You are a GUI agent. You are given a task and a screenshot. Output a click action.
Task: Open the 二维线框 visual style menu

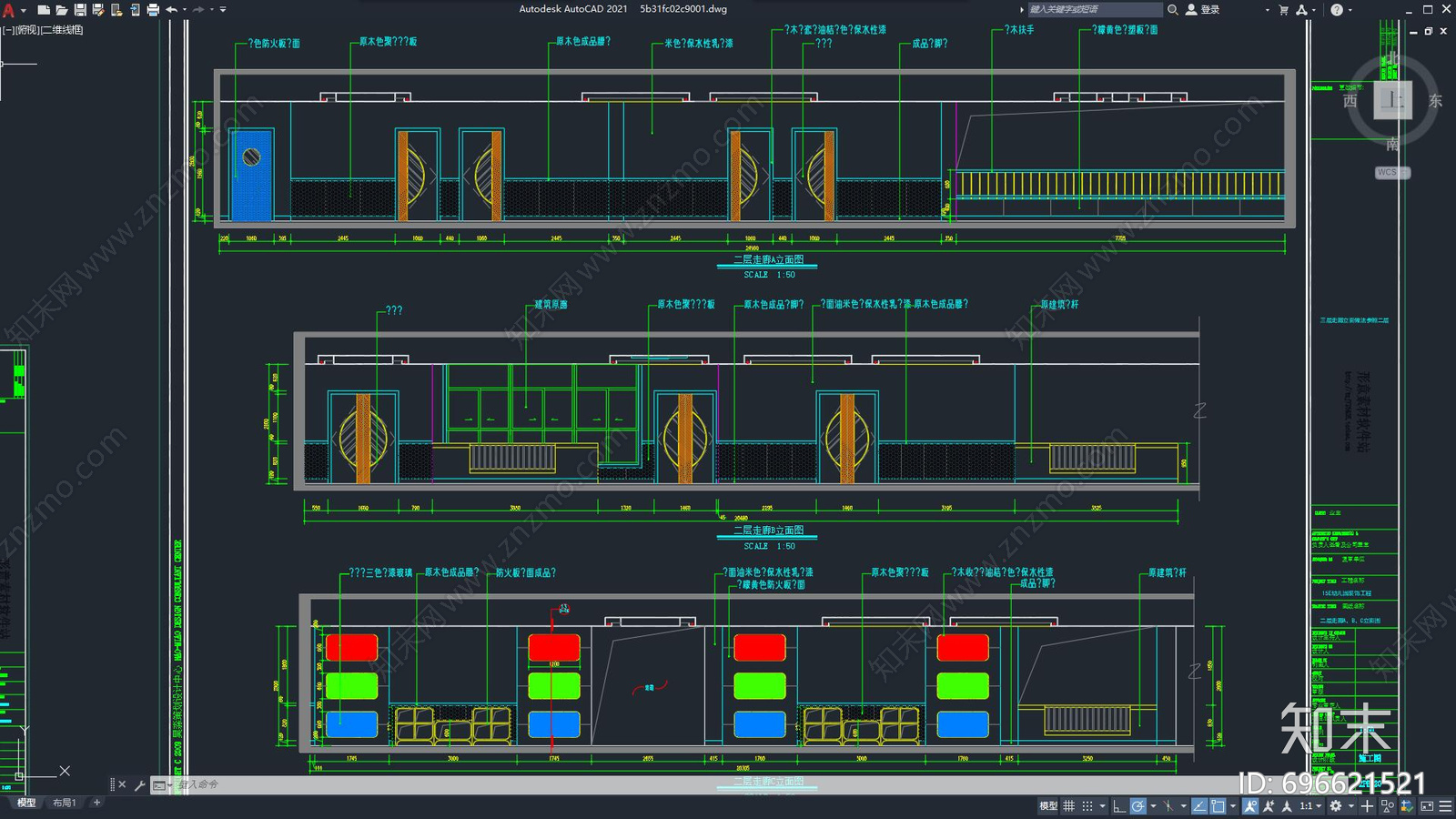tap(62, 30)
